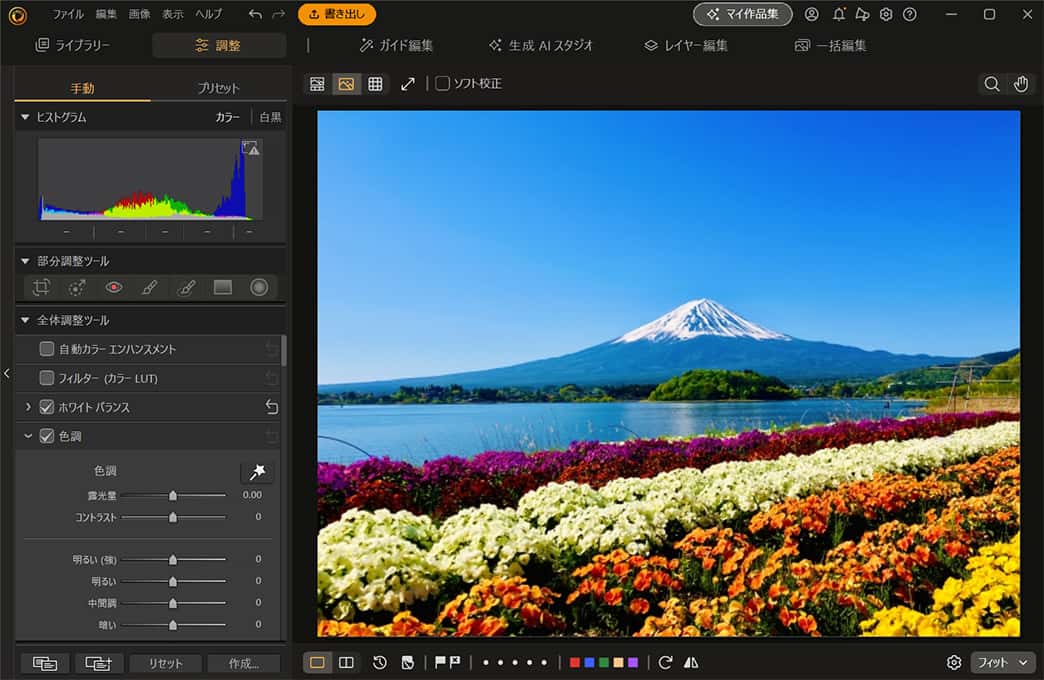Pick the adjustment brush tool
The width and height of the screenshot is (1044, 680).
coord(150,287)
